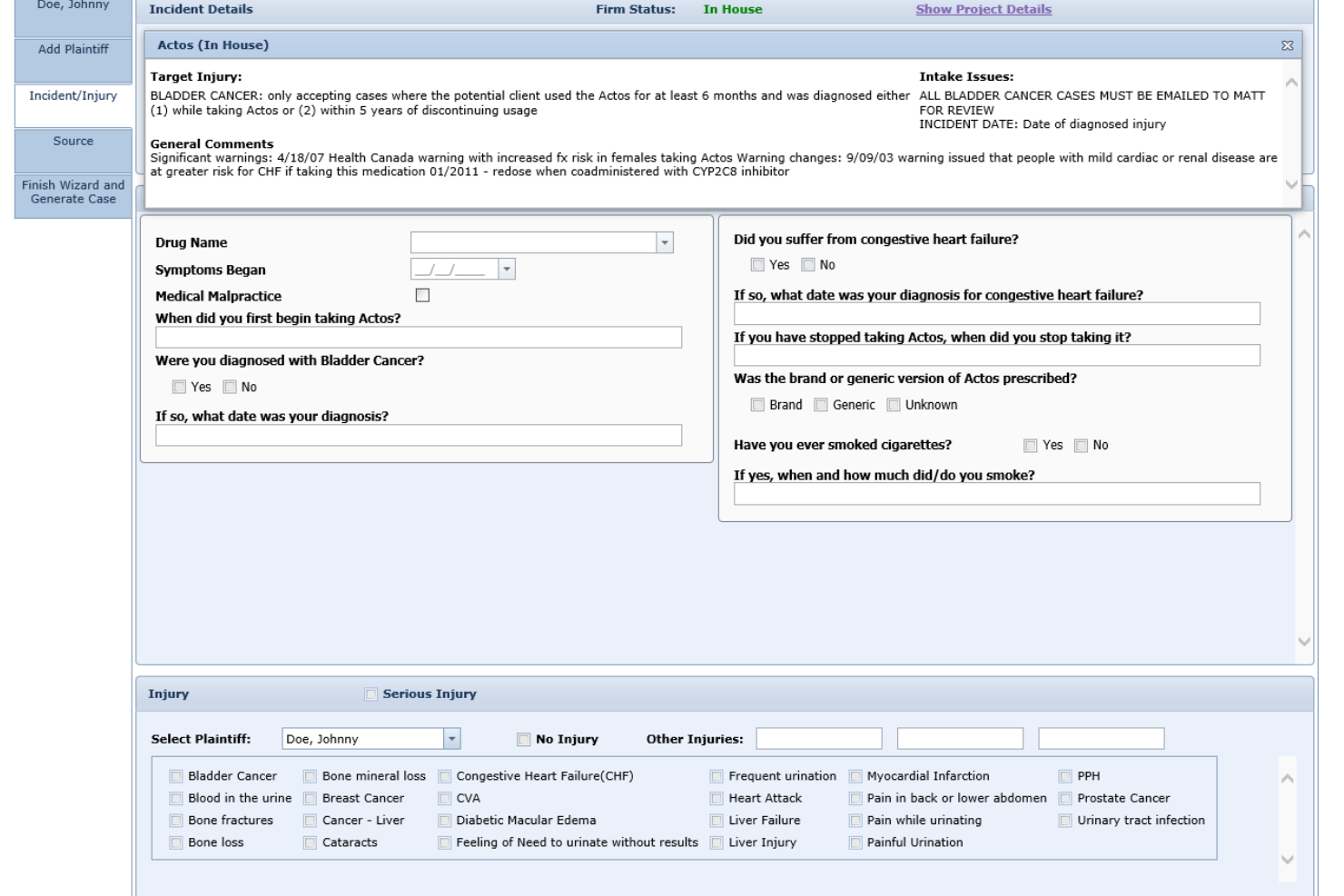Click the Actos info panel up arrow
1344x896 pixels.
pyautogui.click(x=1291, y=83)
